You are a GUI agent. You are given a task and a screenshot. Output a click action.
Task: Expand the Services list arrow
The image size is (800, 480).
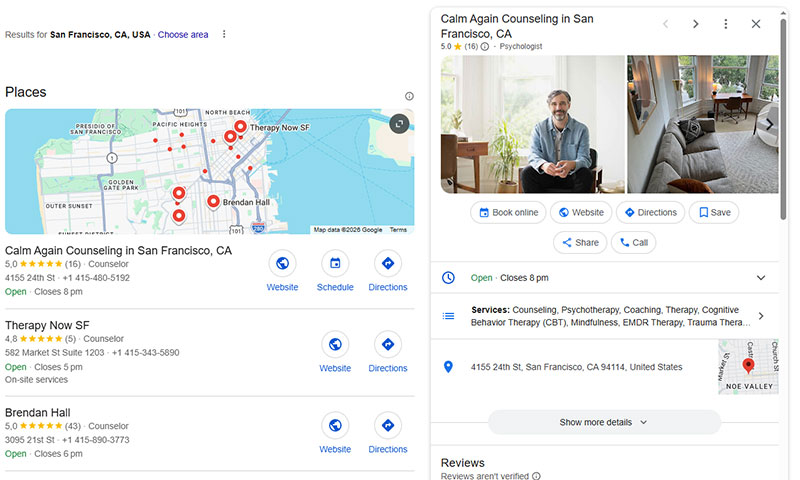tap(761, 316)
